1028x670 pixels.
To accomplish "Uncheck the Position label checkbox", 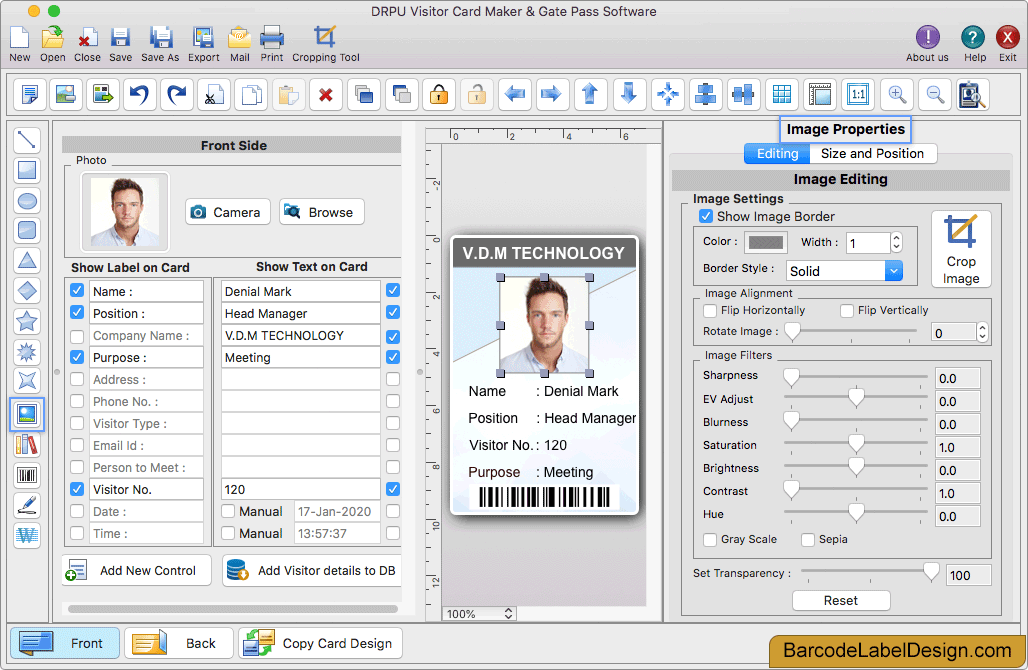I will 77,313.
